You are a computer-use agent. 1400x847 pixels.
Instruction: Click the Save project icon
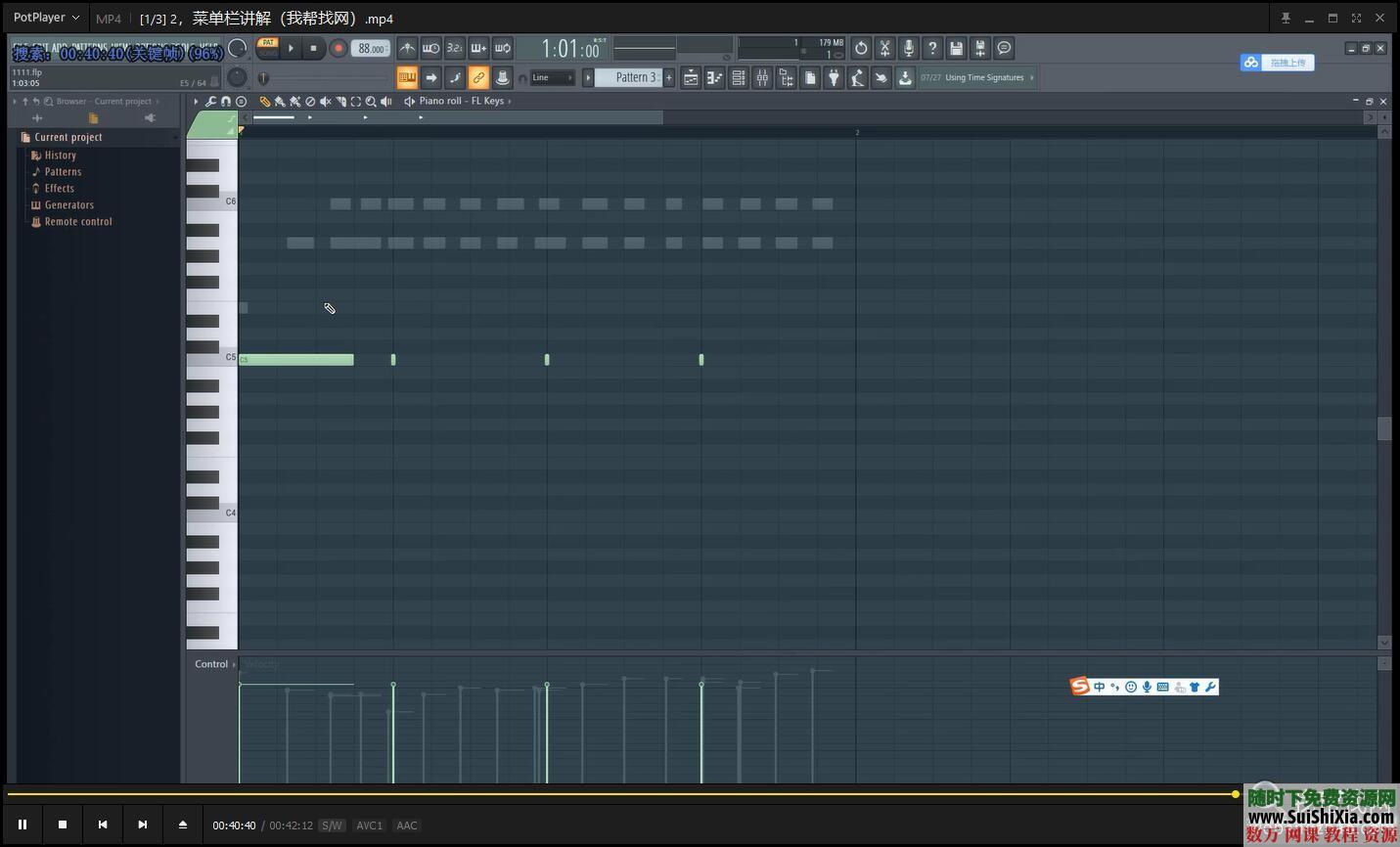[956, 48]
